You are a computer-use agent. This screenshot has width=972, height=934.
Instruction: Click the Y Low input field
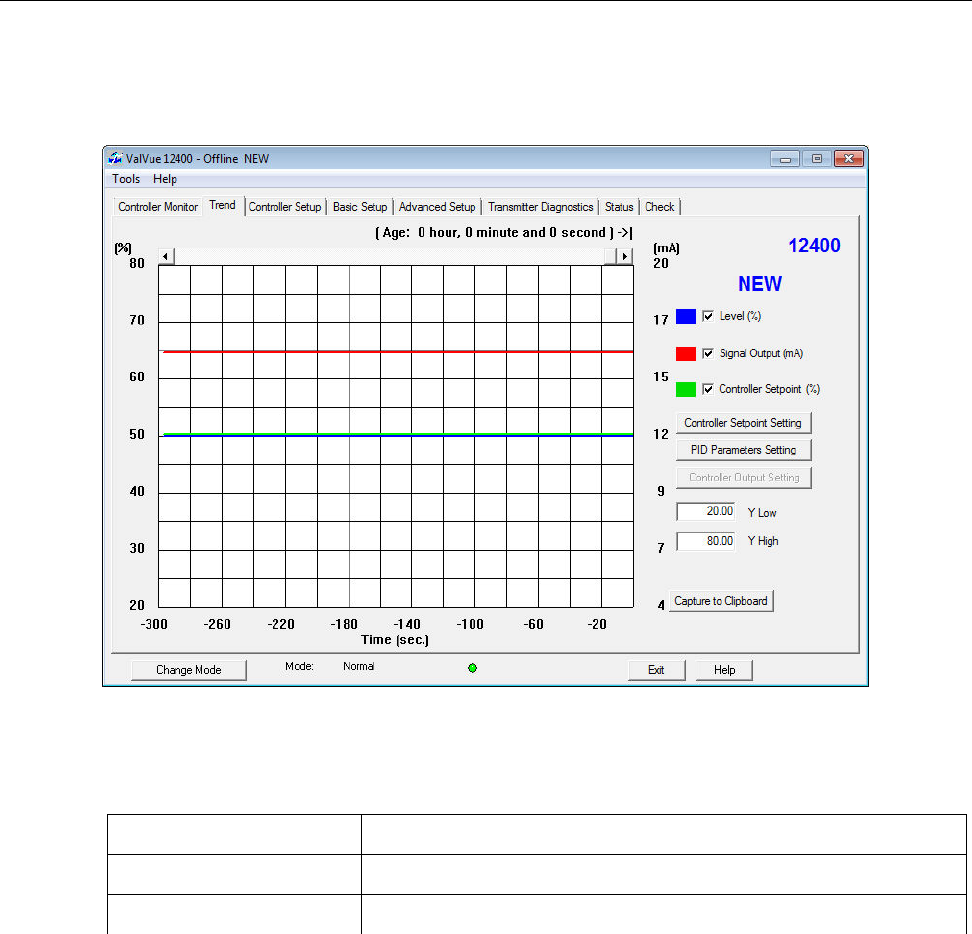[x=706, y=511]
